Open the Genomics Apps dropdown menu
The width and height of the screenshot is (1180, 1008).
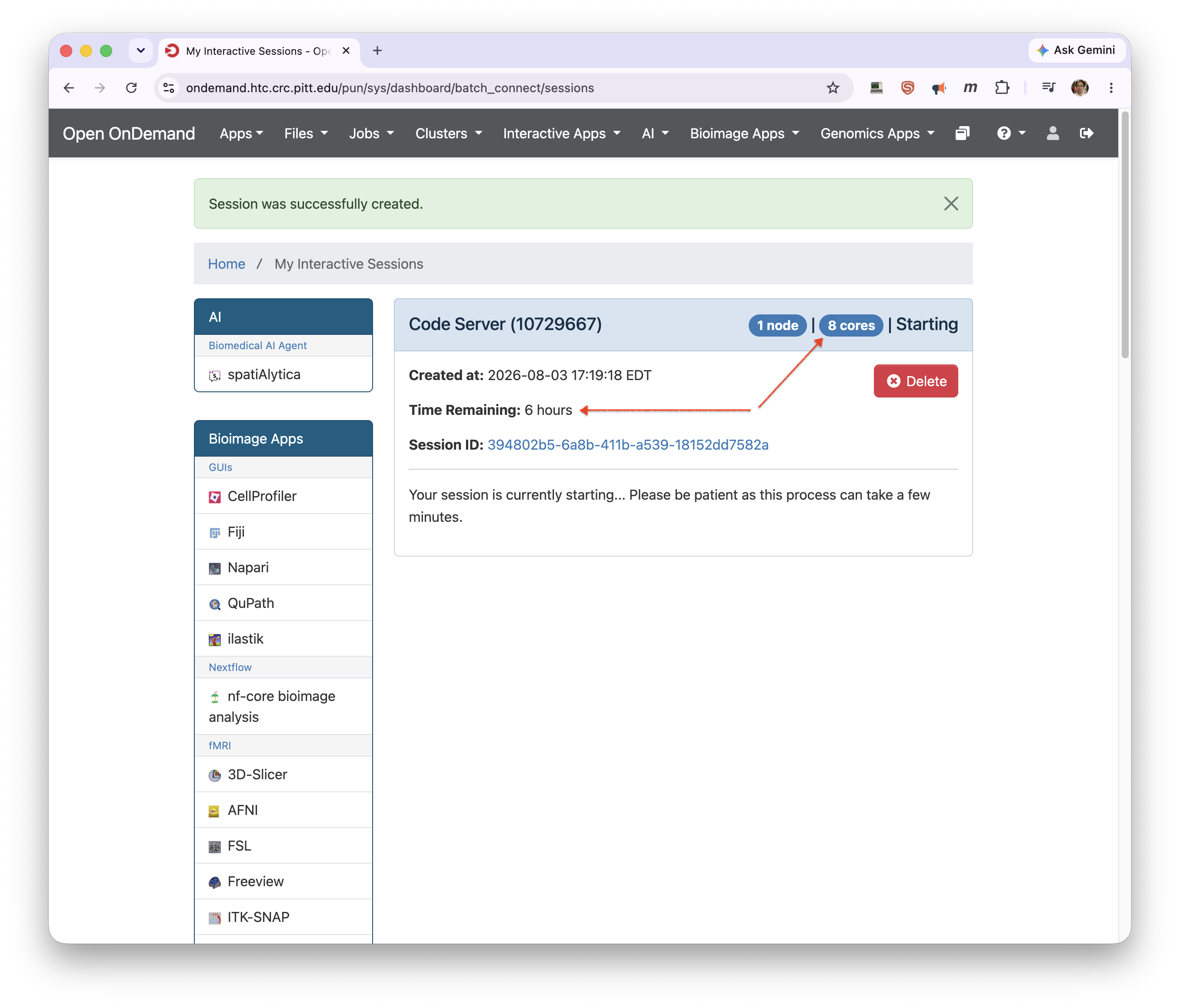877,133
